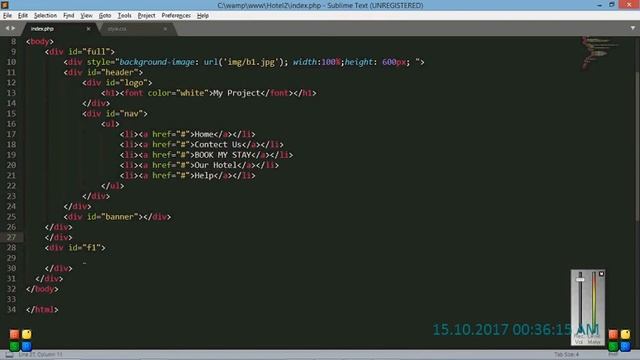
Task: Open the View menu
Action: [86, 16]
